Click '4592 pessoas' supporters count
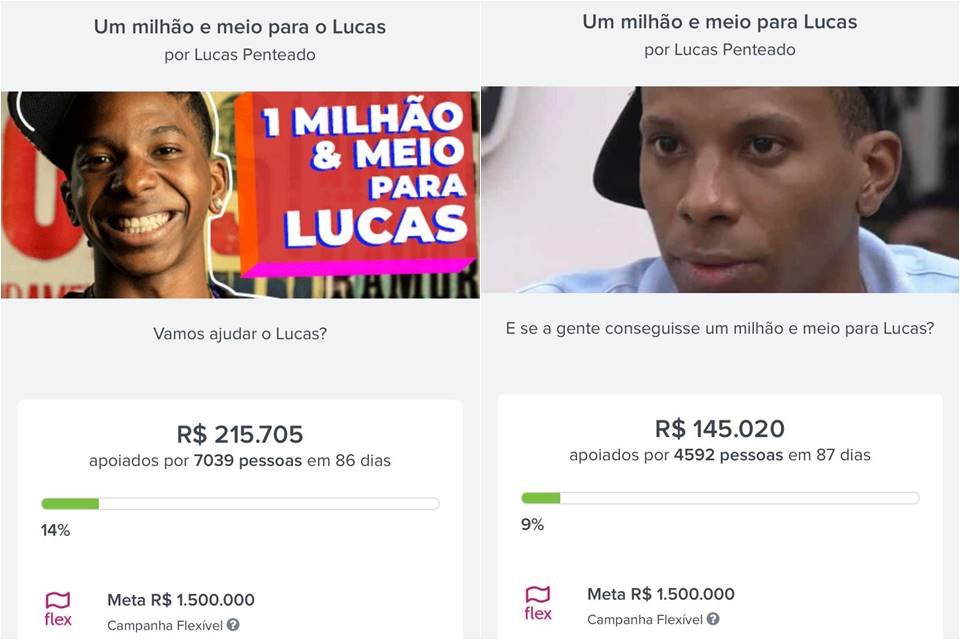The height and width of the screenshot is (640, 960). 729,455
